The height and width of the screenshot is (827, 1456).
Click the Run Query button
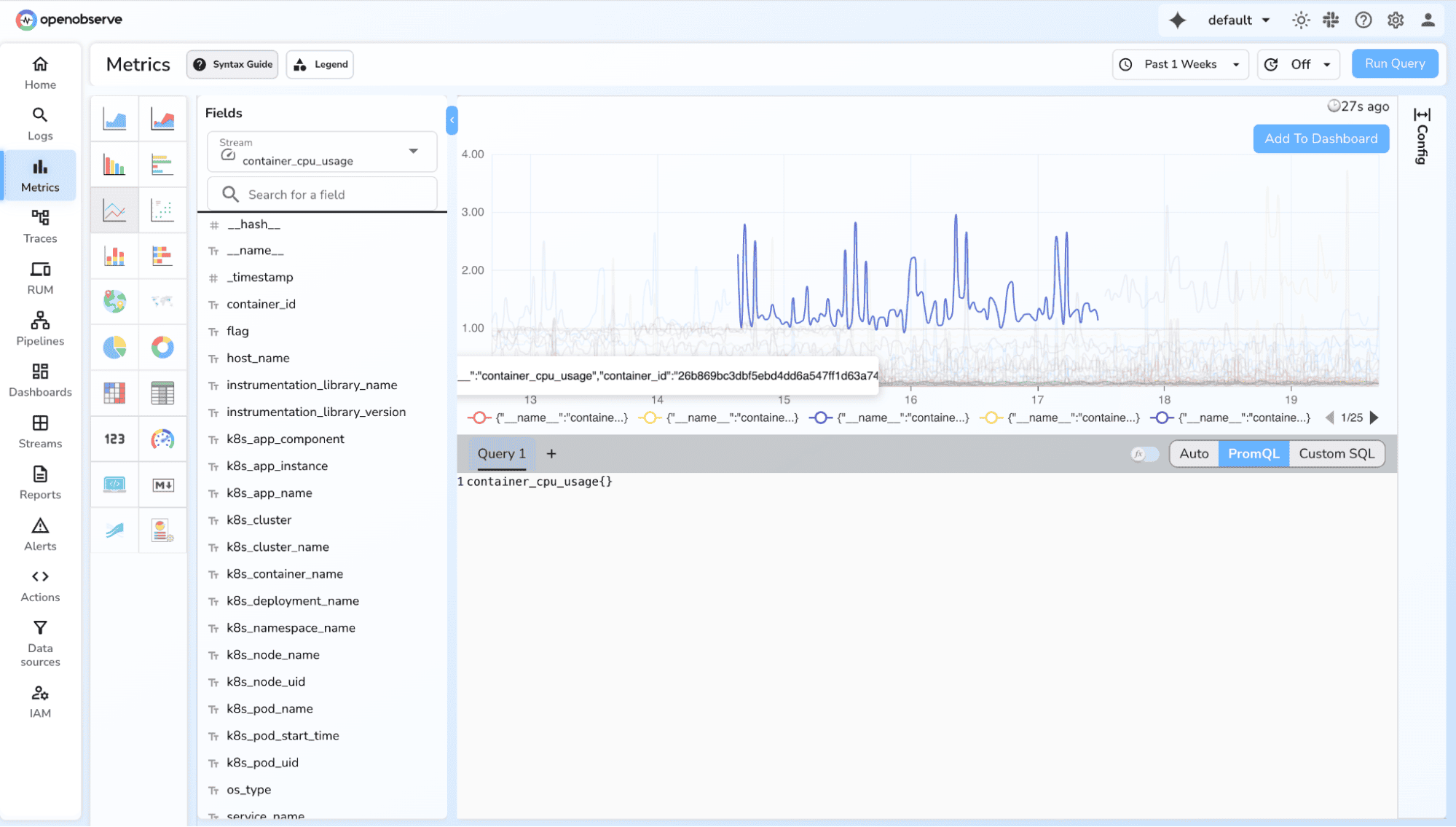(x=1394, y=63)
